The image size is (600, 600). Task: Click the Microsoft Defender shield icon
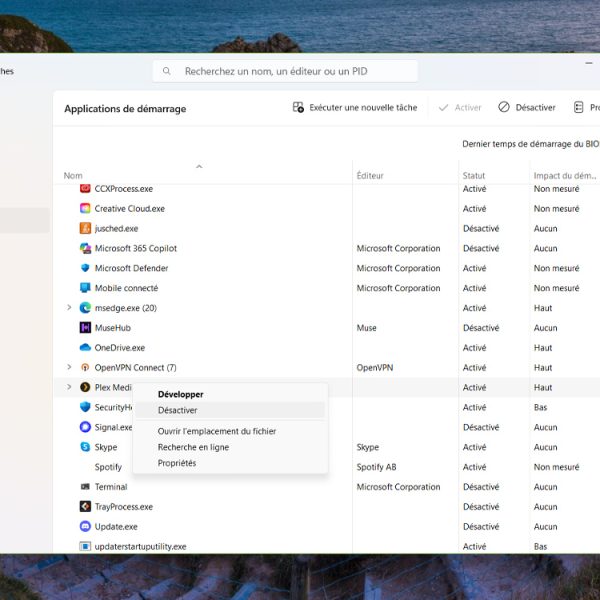pyautogui.click(x=85, y=268)
